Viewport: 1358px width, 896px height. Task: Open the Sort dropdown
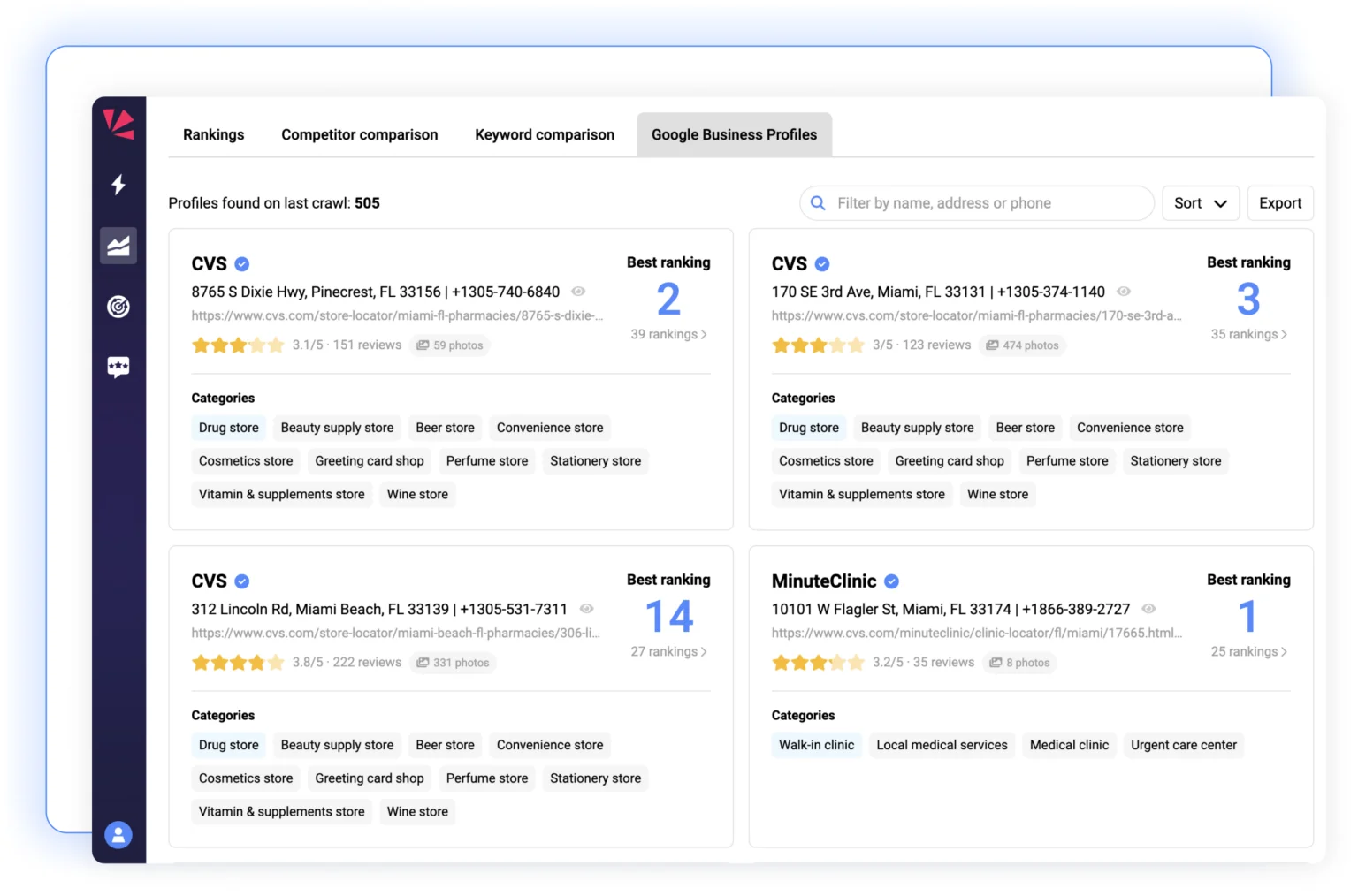[1201, 203]
